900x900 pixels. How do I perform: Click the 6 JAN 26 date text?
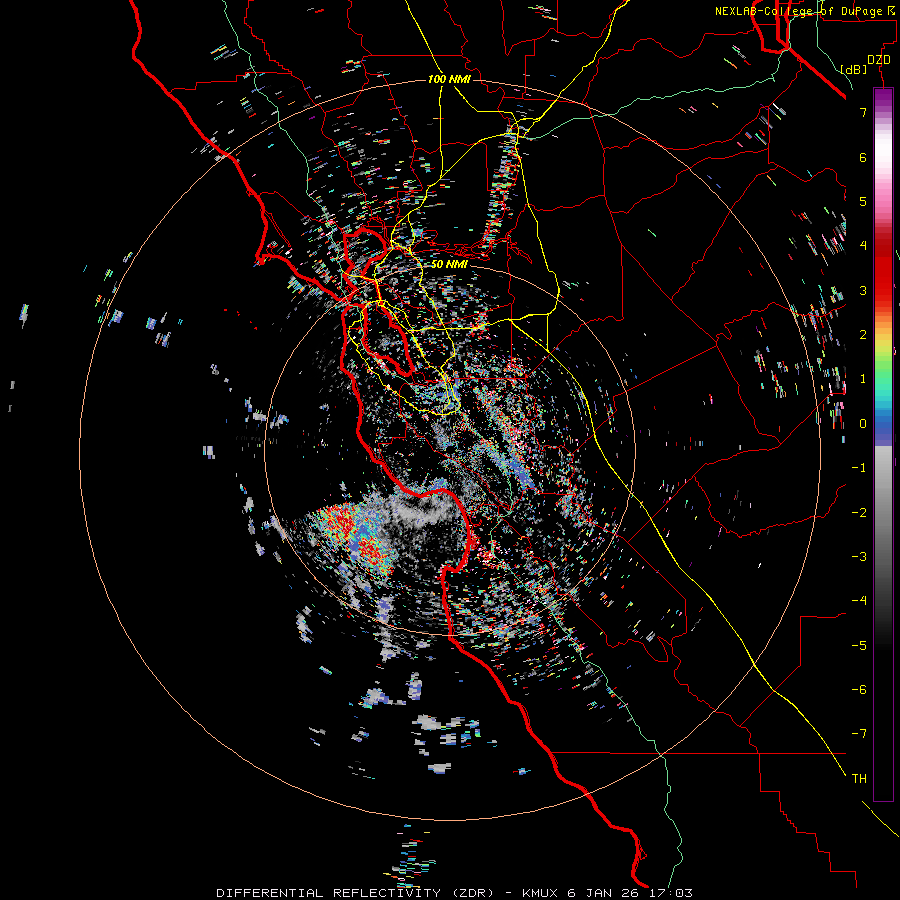click(x=604, y=893)
